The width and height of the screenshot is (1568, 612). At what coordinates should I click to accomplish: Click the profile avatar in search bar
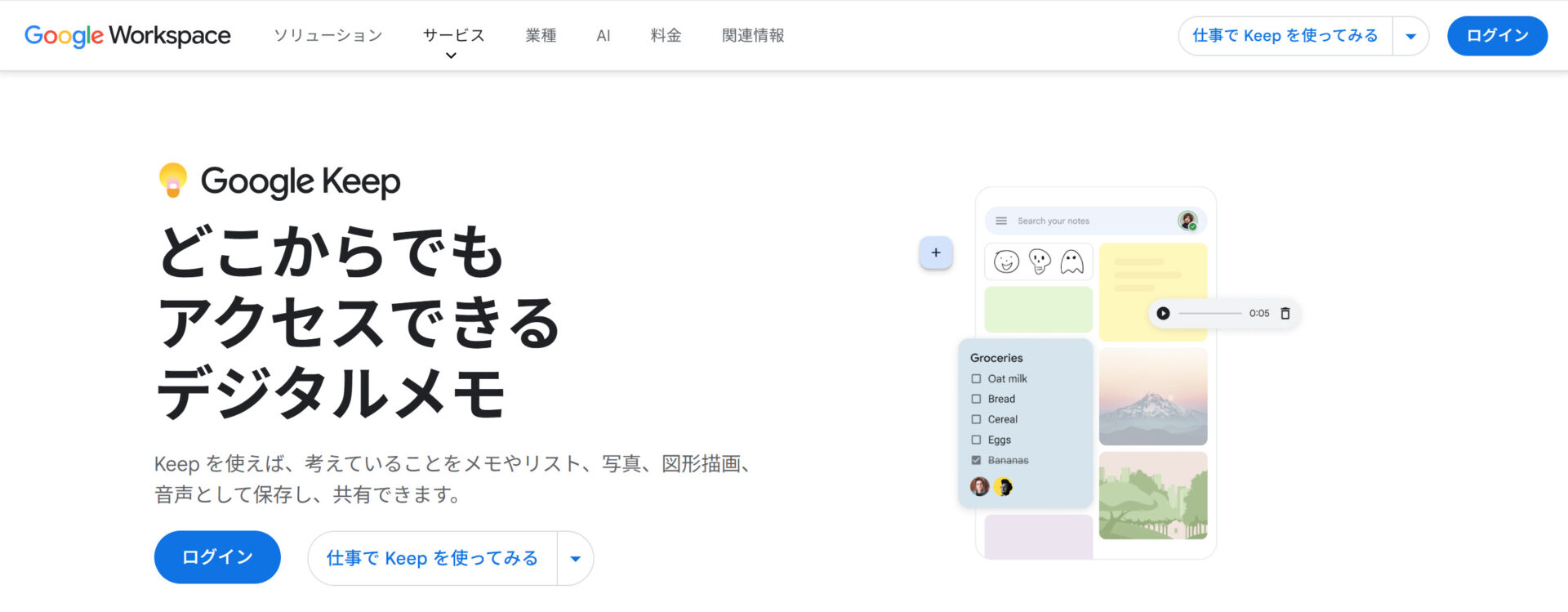(1187, 221)
